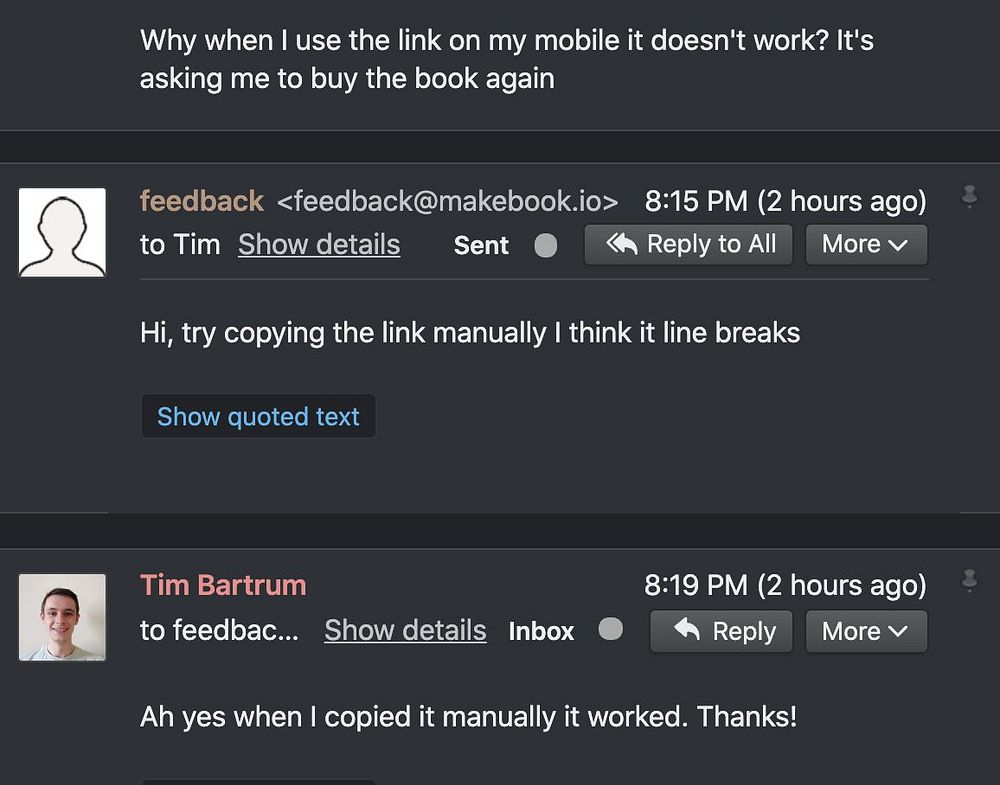Viewport: 1000px width, 785px height.
Task: Click the Reply to All button
Action: click(688, 244)
